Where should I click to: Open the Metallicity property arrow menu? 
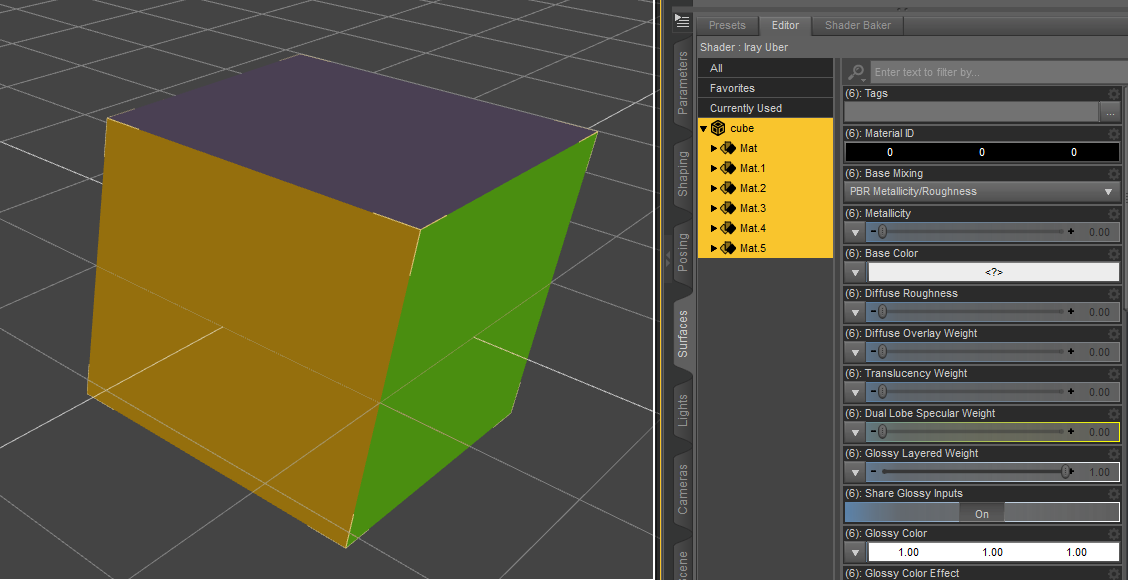tap(855, 232)
